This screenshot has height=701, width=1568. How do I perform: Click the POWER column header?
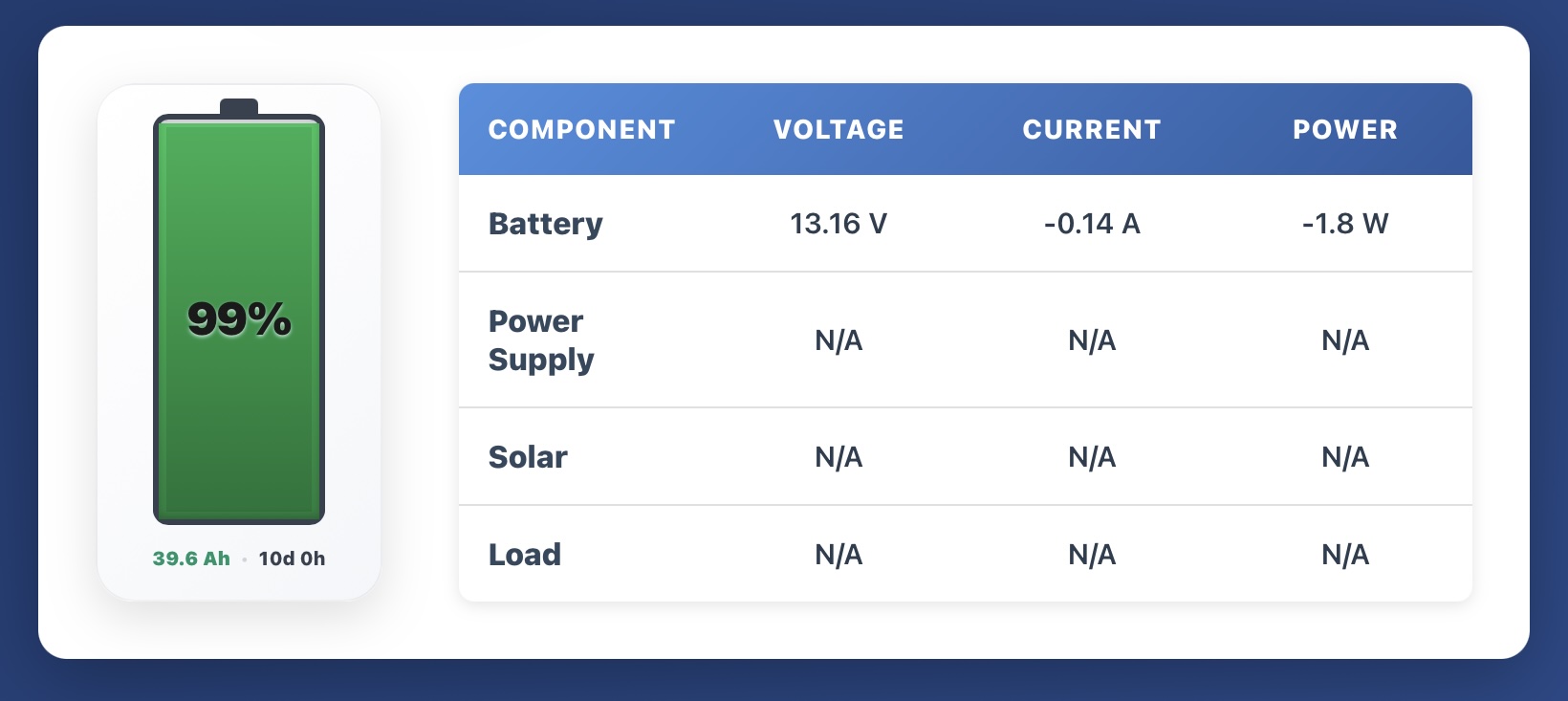coord(1345,130)
